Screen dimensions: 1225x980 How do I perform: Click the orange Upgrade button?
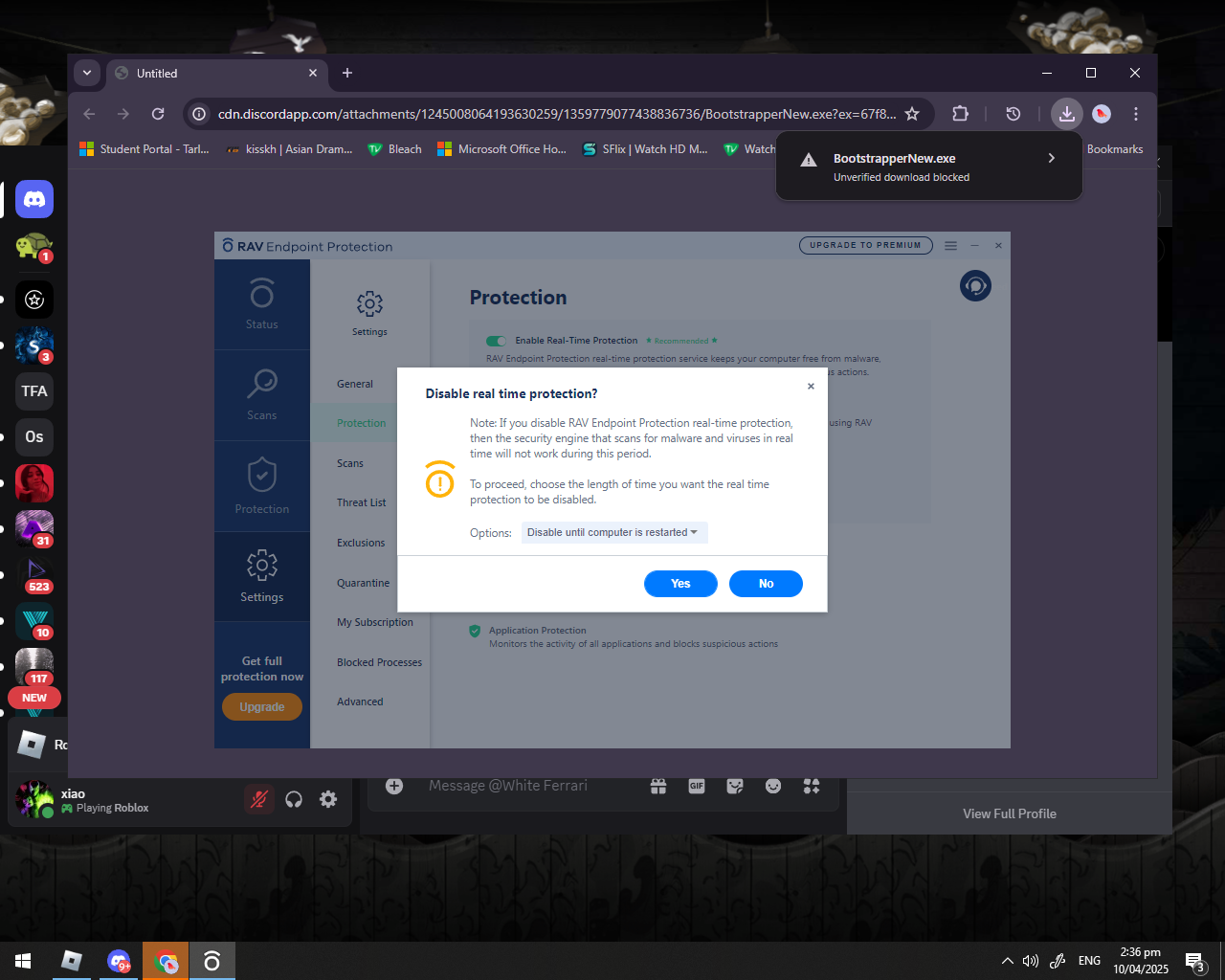[262, 707]
